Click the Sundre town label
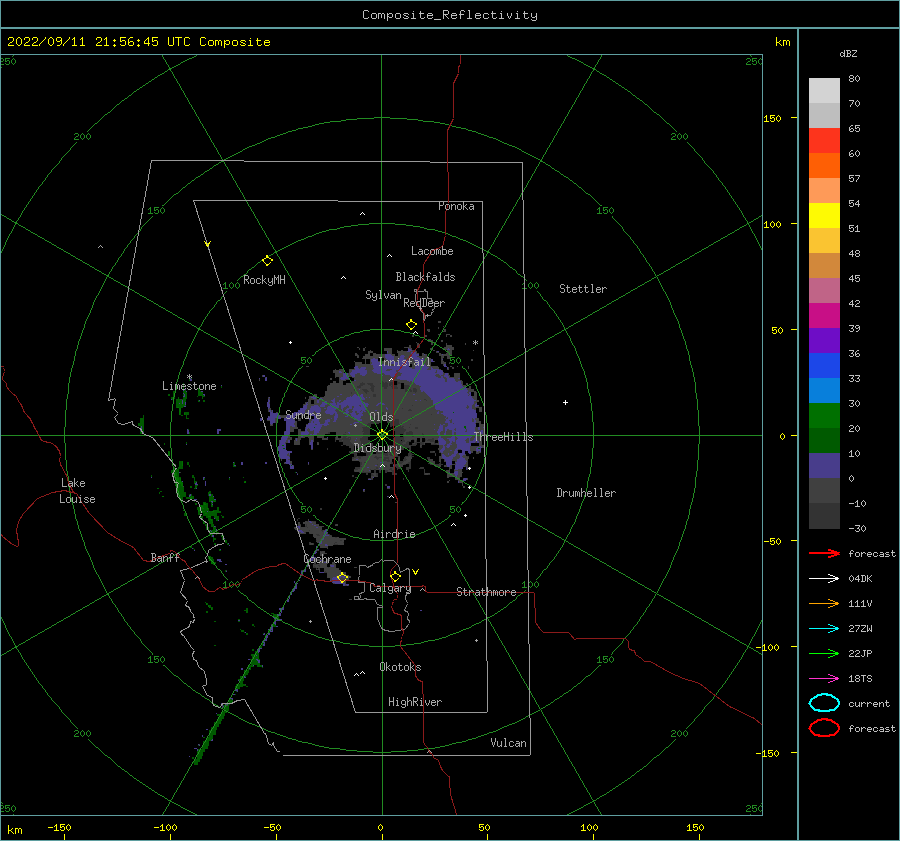This screenshot has height=841, width=900. (x=303, y=415)
